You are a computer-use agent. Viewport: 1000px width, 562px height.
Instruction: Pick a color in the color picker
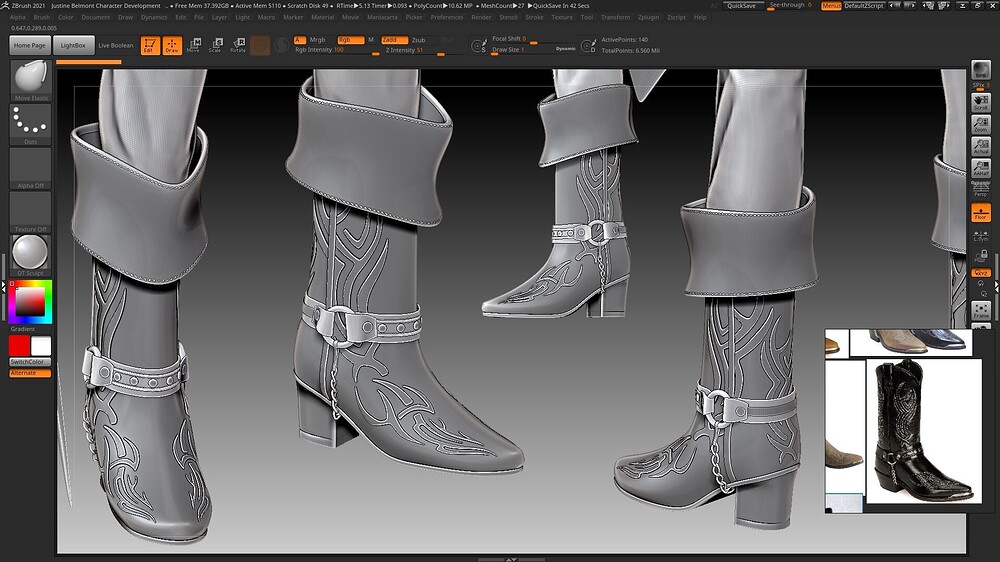pos(30,302)
